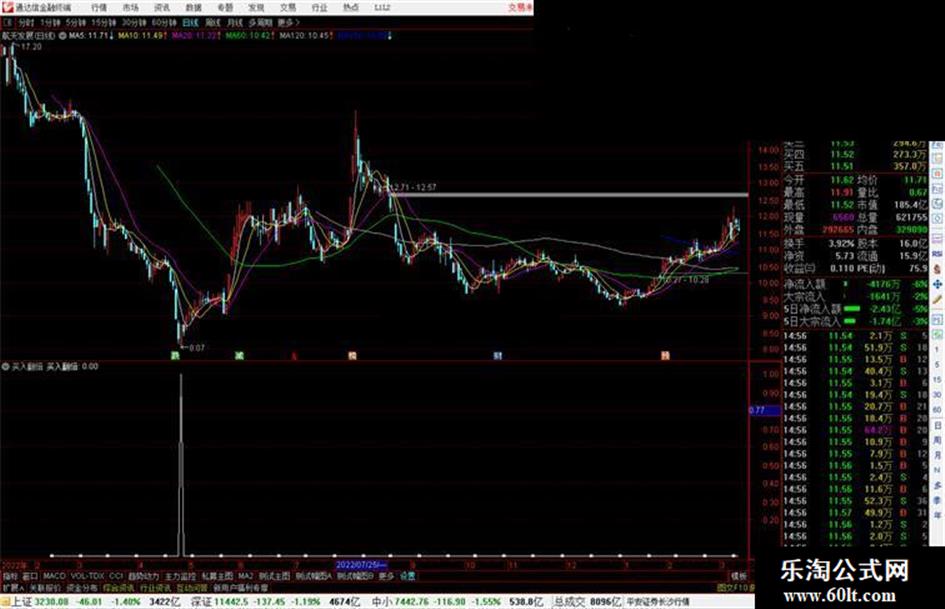The image size is (945, 609).
Task: Click the 2022/07/25 date label on time axis
Action: tap(361, 565)
